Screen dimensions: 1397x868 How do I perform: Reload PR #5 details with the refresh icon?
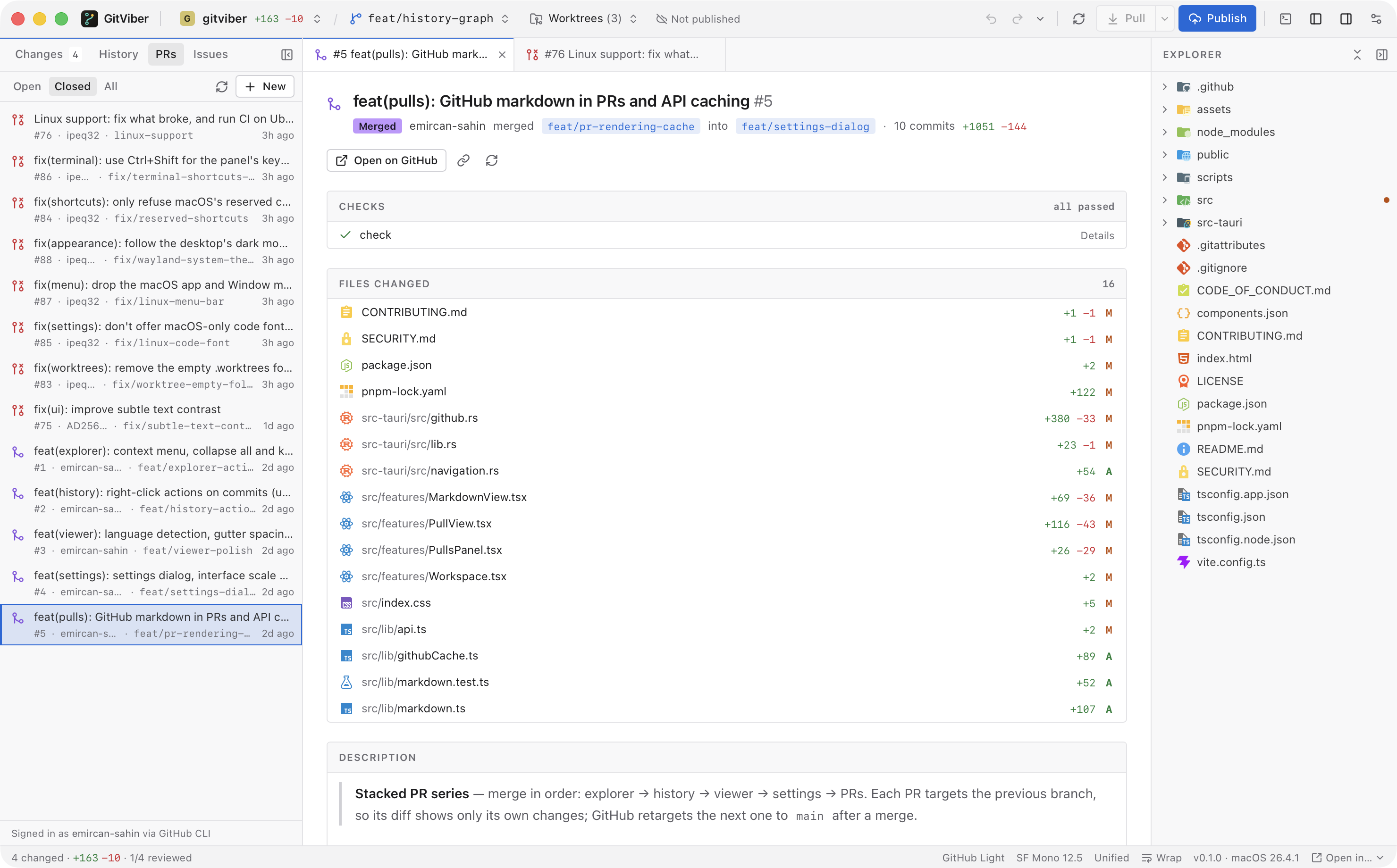491,160
